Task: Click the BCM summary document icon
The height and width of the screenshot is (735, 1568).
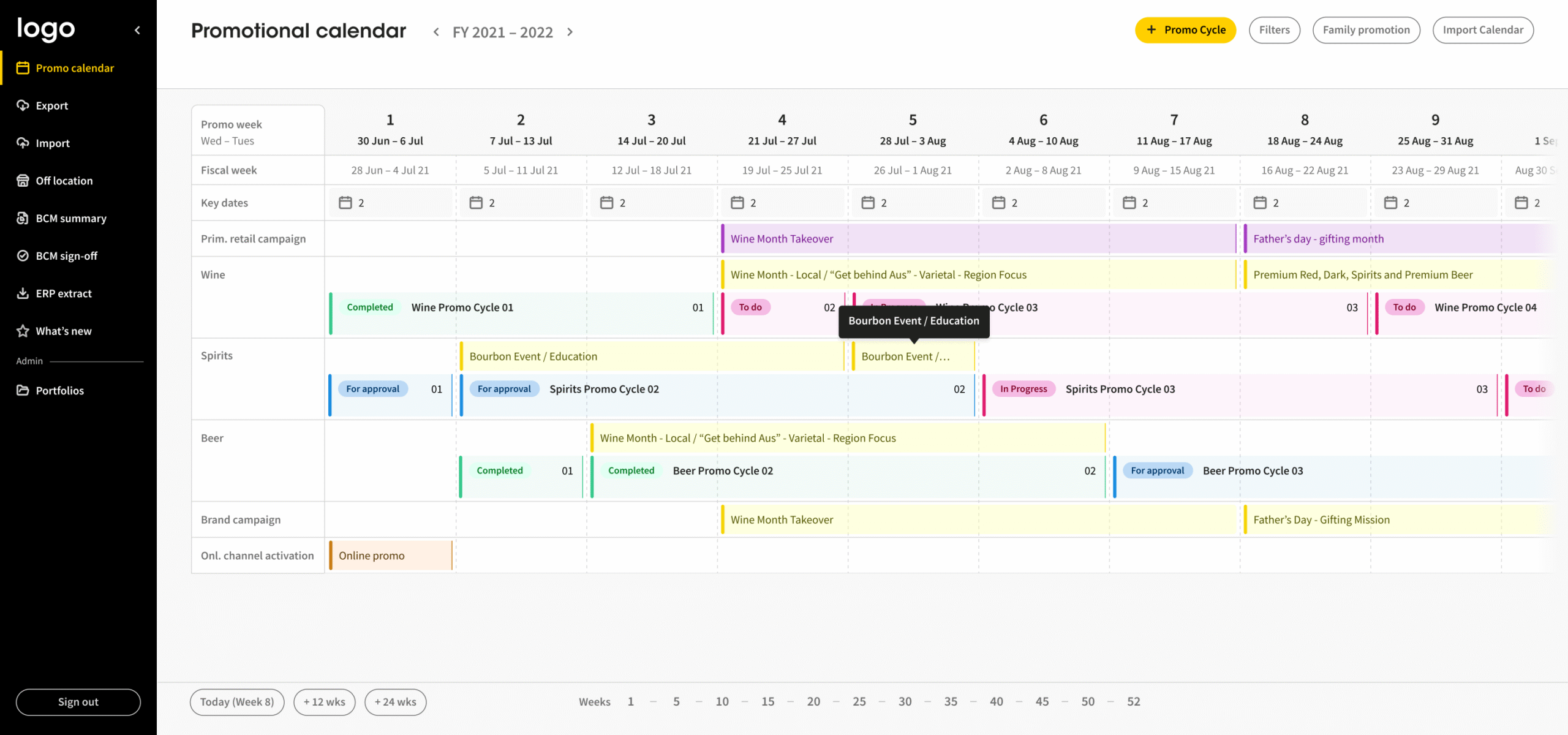Action: click(23, 218)
